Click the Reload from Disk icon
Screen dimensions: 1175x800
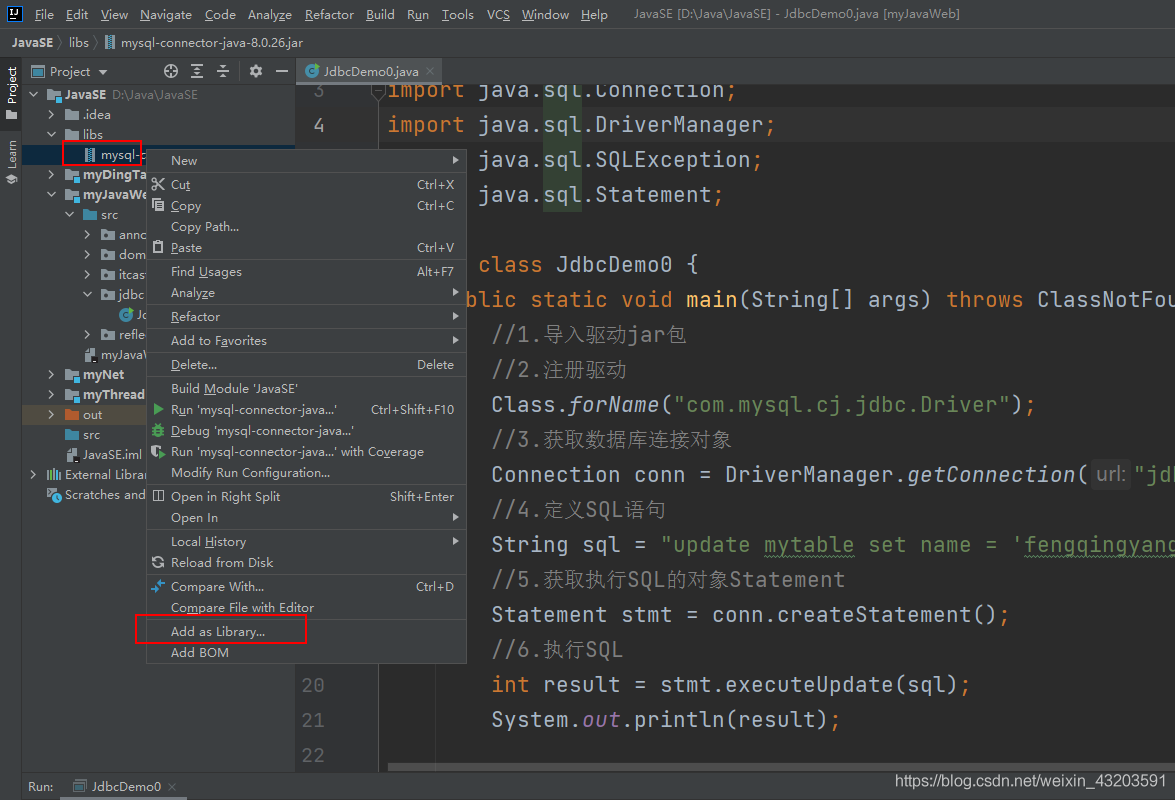tap(158, 563)
